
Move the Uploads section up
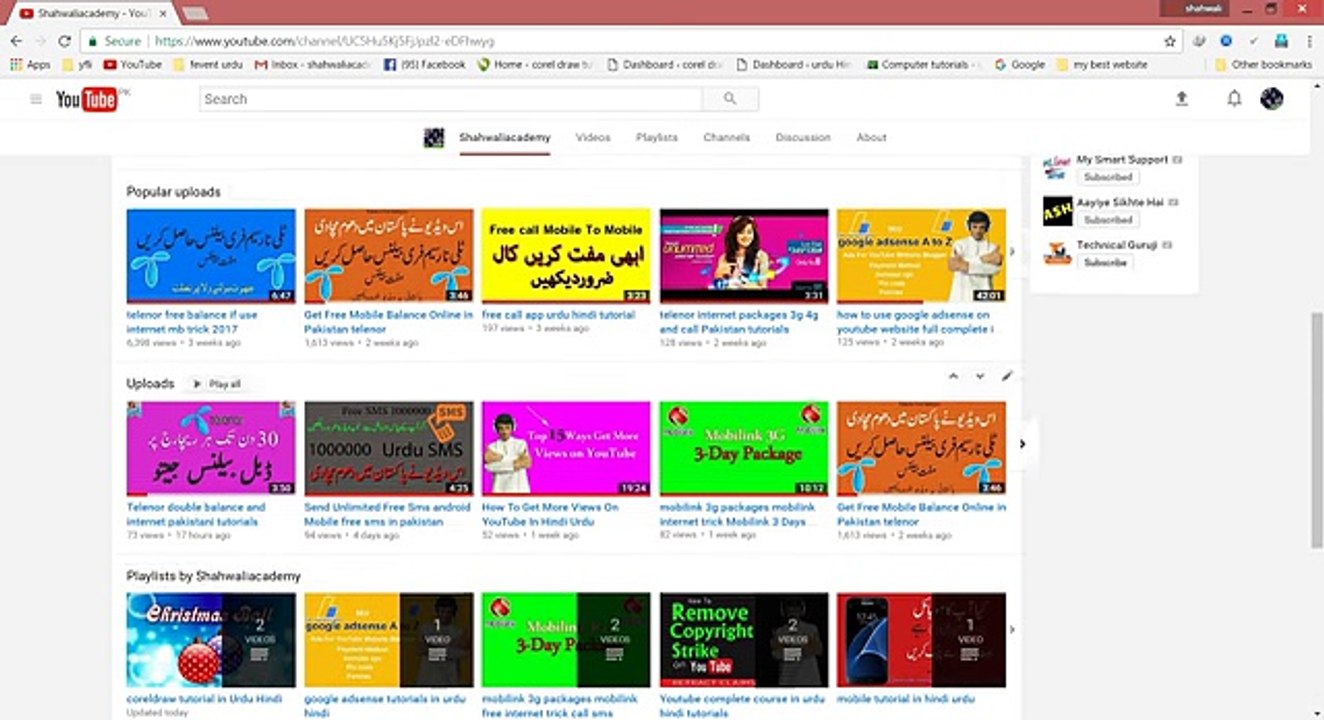953,376
